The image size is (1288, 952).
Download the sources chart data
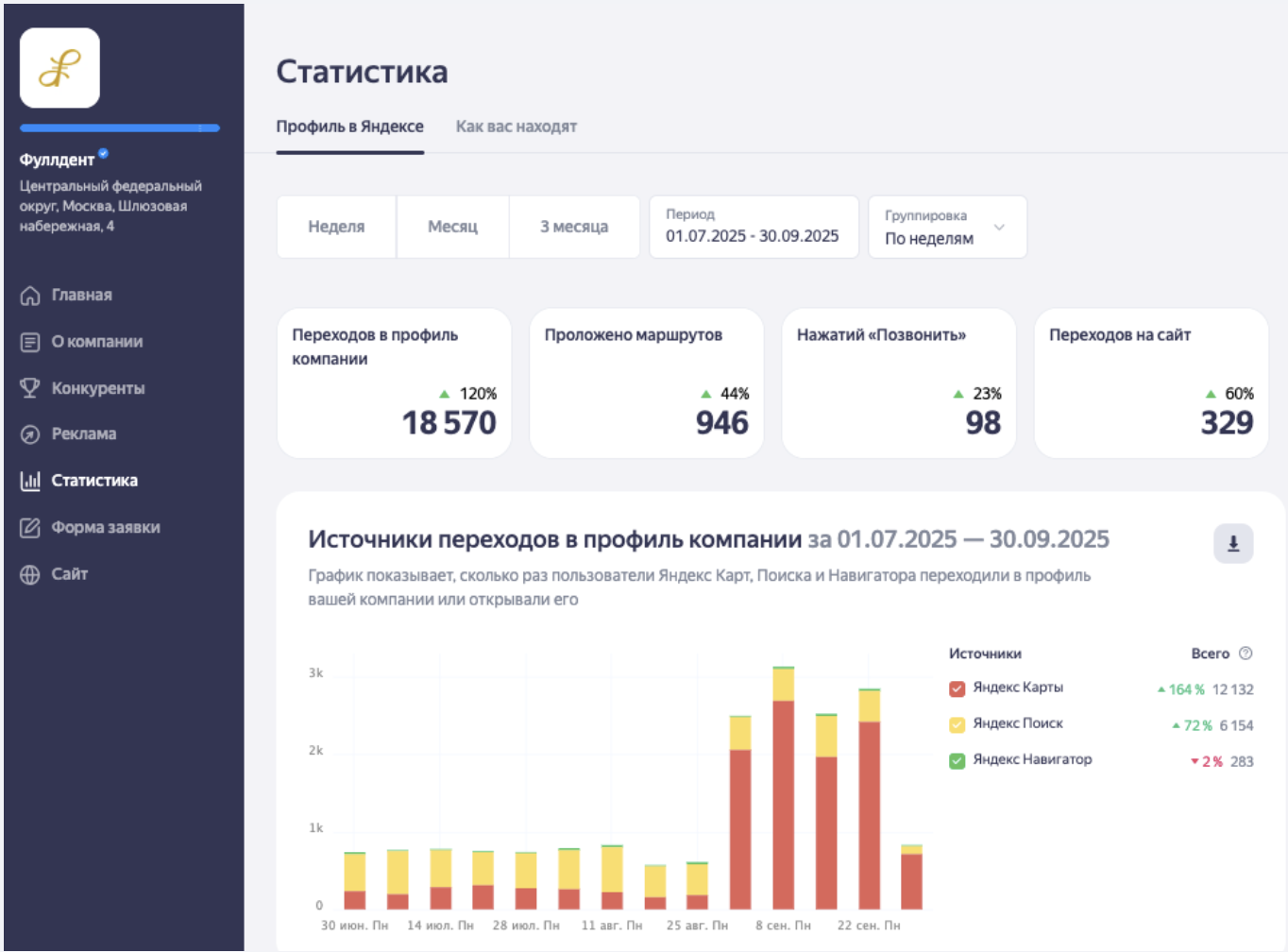(1233, 543)
